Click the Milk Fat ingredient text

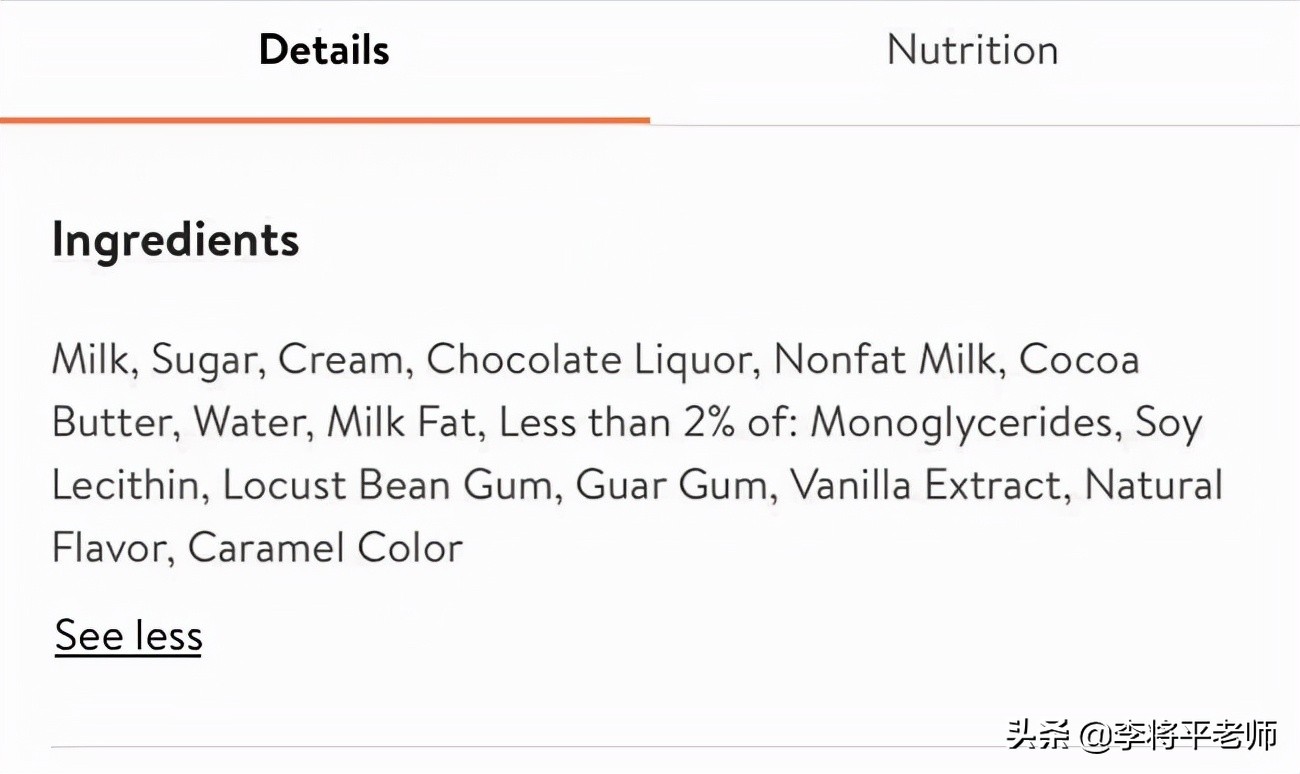click(x=401, y=423)
